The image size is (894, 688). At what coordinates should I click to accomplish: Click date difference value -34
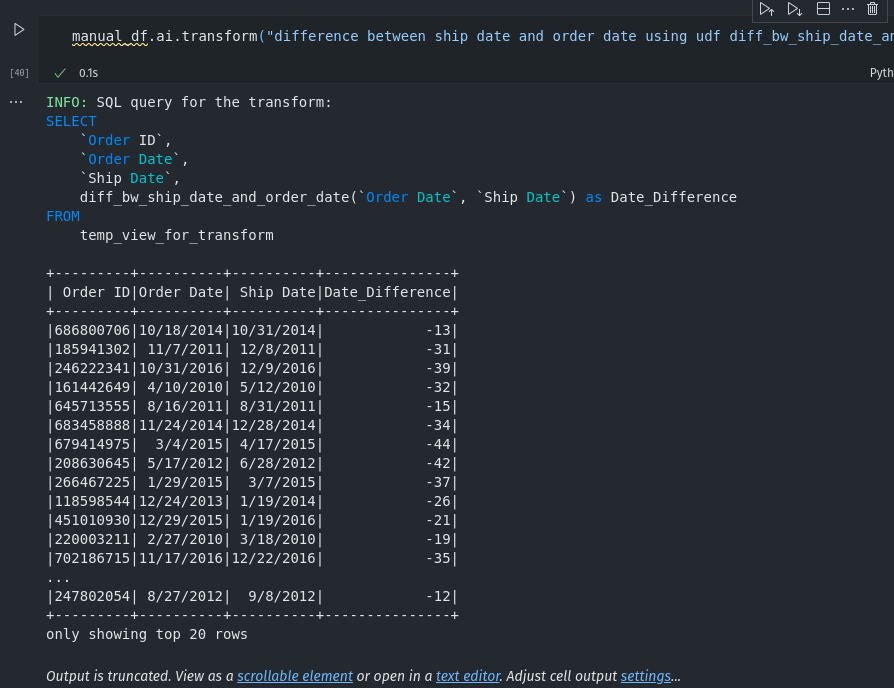click(x=438, y=425)
